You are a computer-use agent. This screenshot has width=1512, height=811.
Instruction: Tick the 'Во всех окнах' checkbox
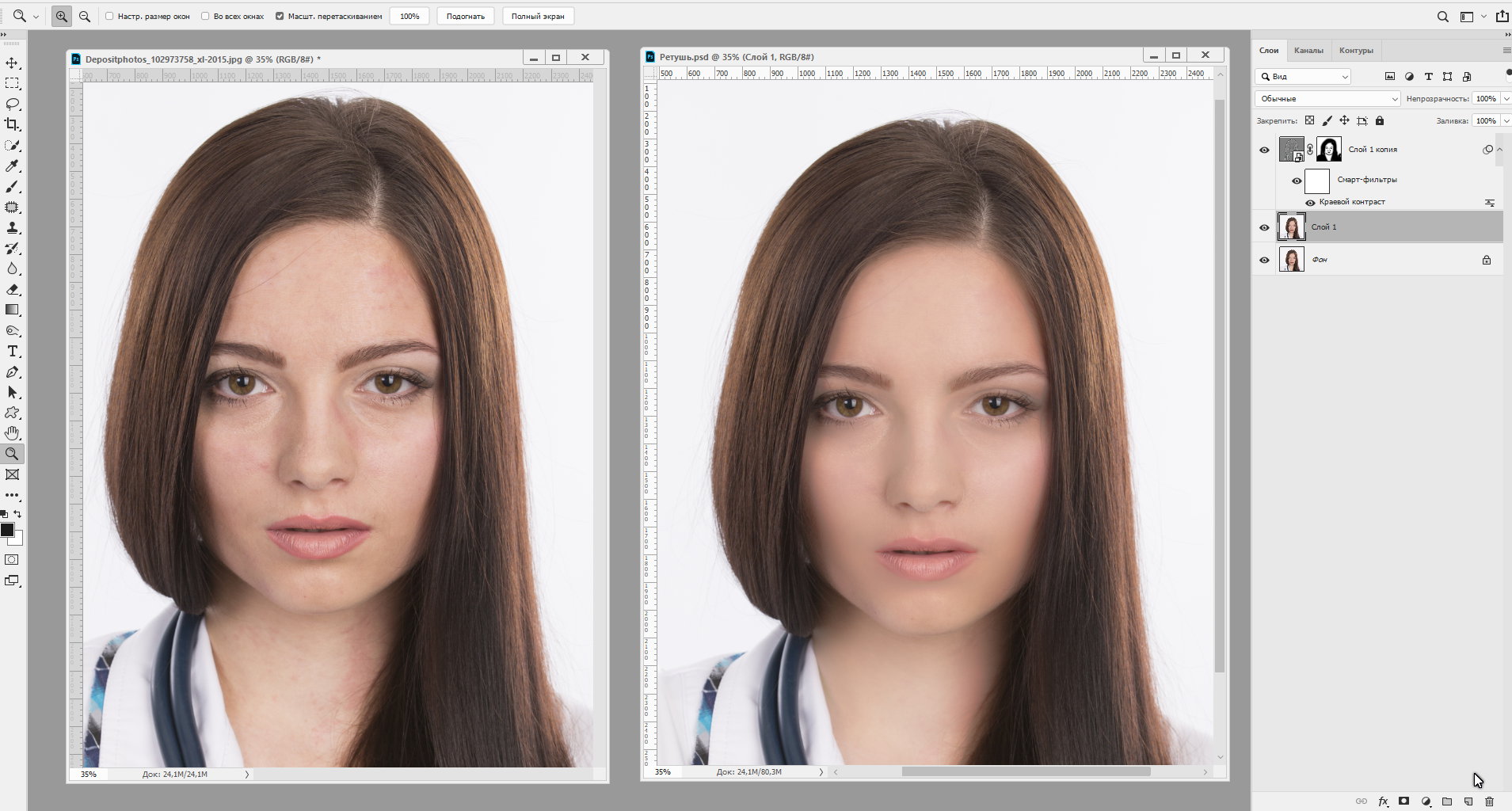[205, 16]
